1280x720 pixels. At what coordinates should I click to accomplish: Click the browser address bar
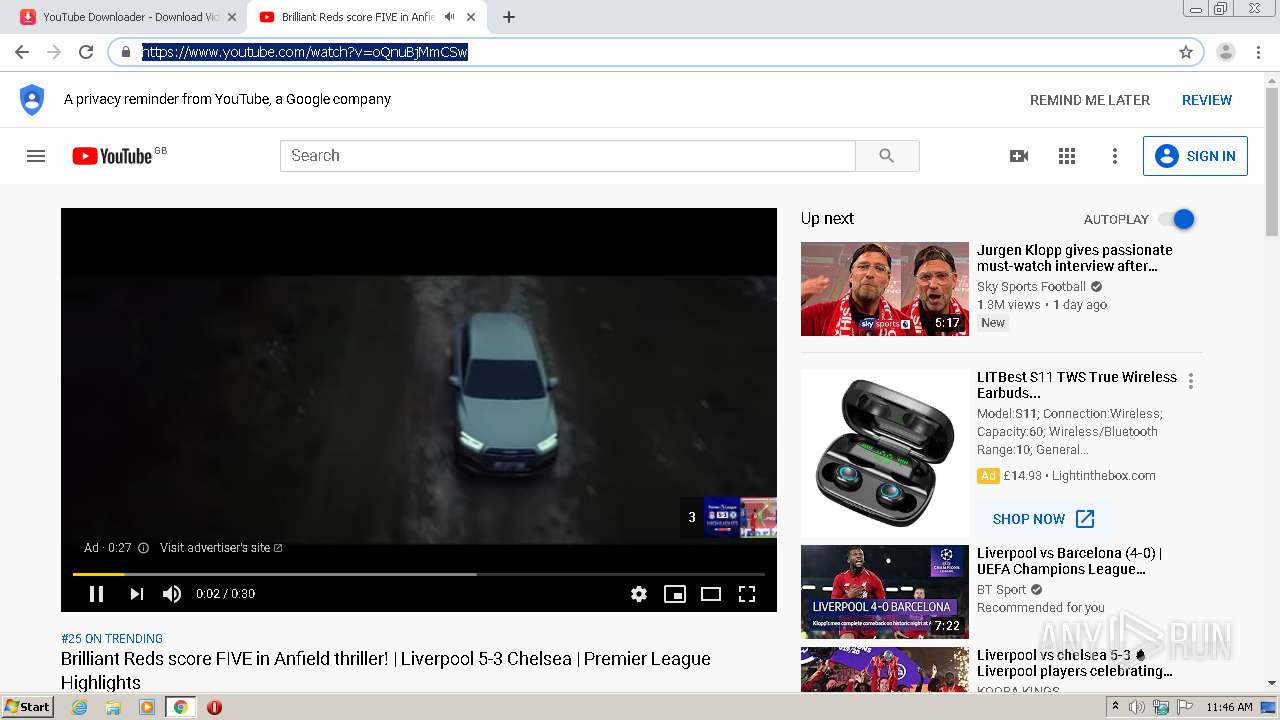656,52
